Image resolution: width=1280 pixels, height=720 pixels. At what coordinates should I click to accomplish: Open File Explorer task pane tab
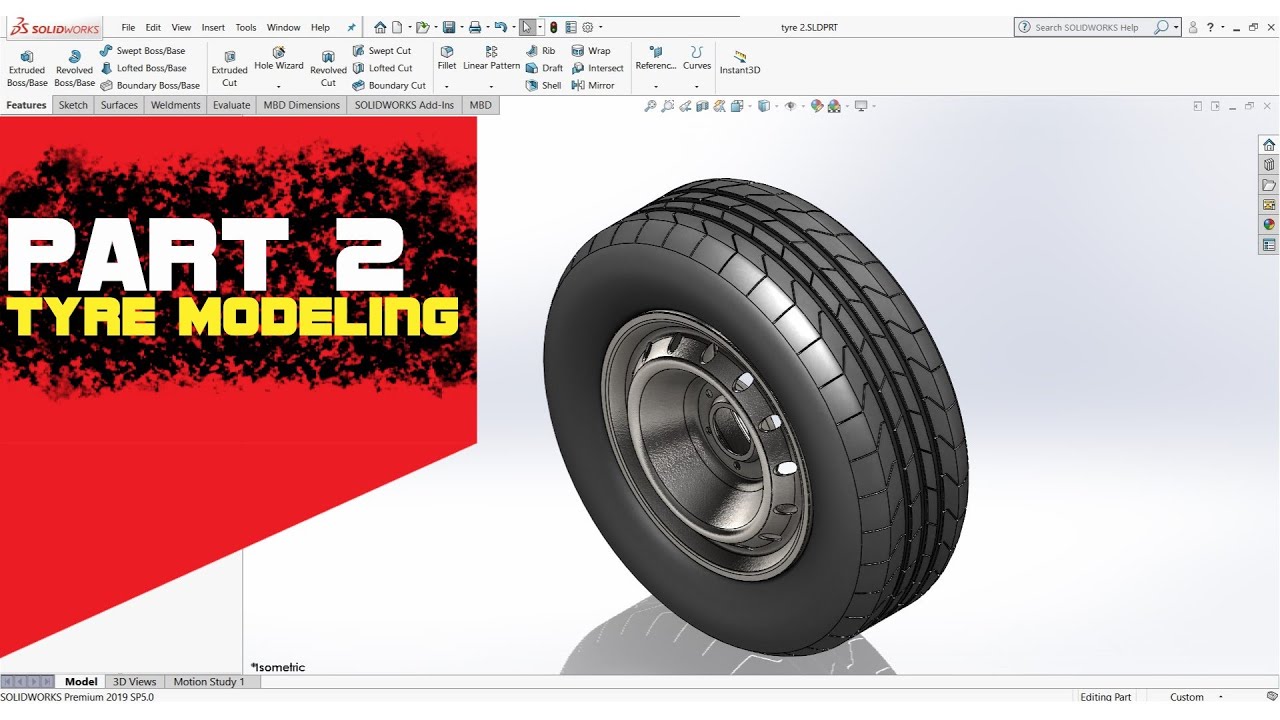pos(1269,185)
